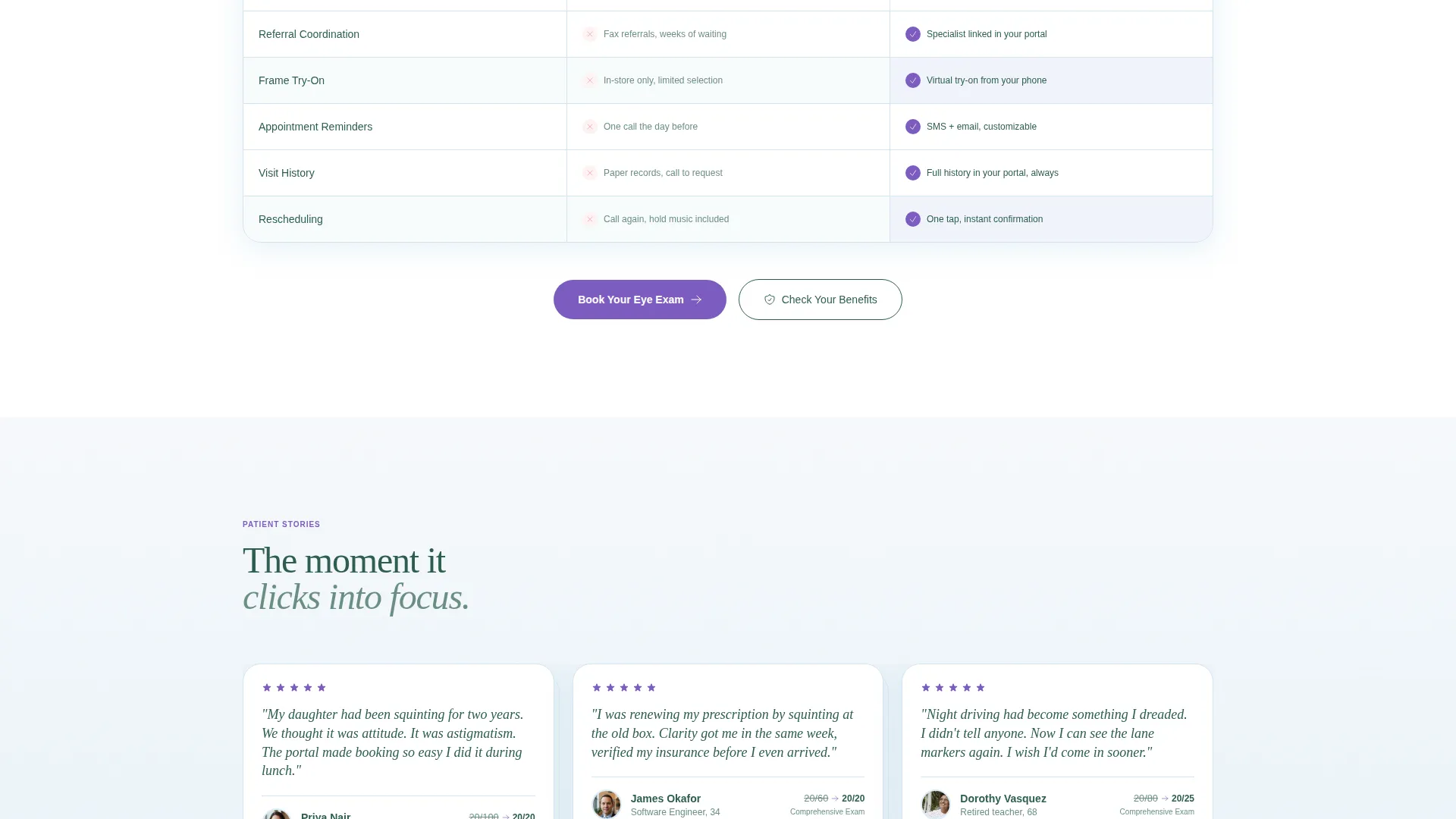Image resolution: width=1456 pixels, height=819 pixels.
Task: Click the Comprehensive Exam label under James Okafor's vision result
Action: click(x=827, y=812)
